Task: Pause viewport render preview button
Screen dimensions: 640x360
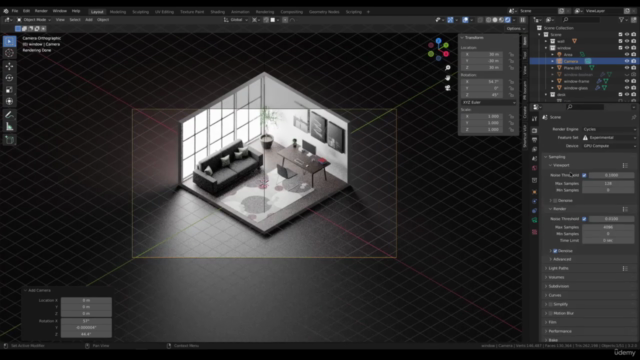Action: coord(522,20)
